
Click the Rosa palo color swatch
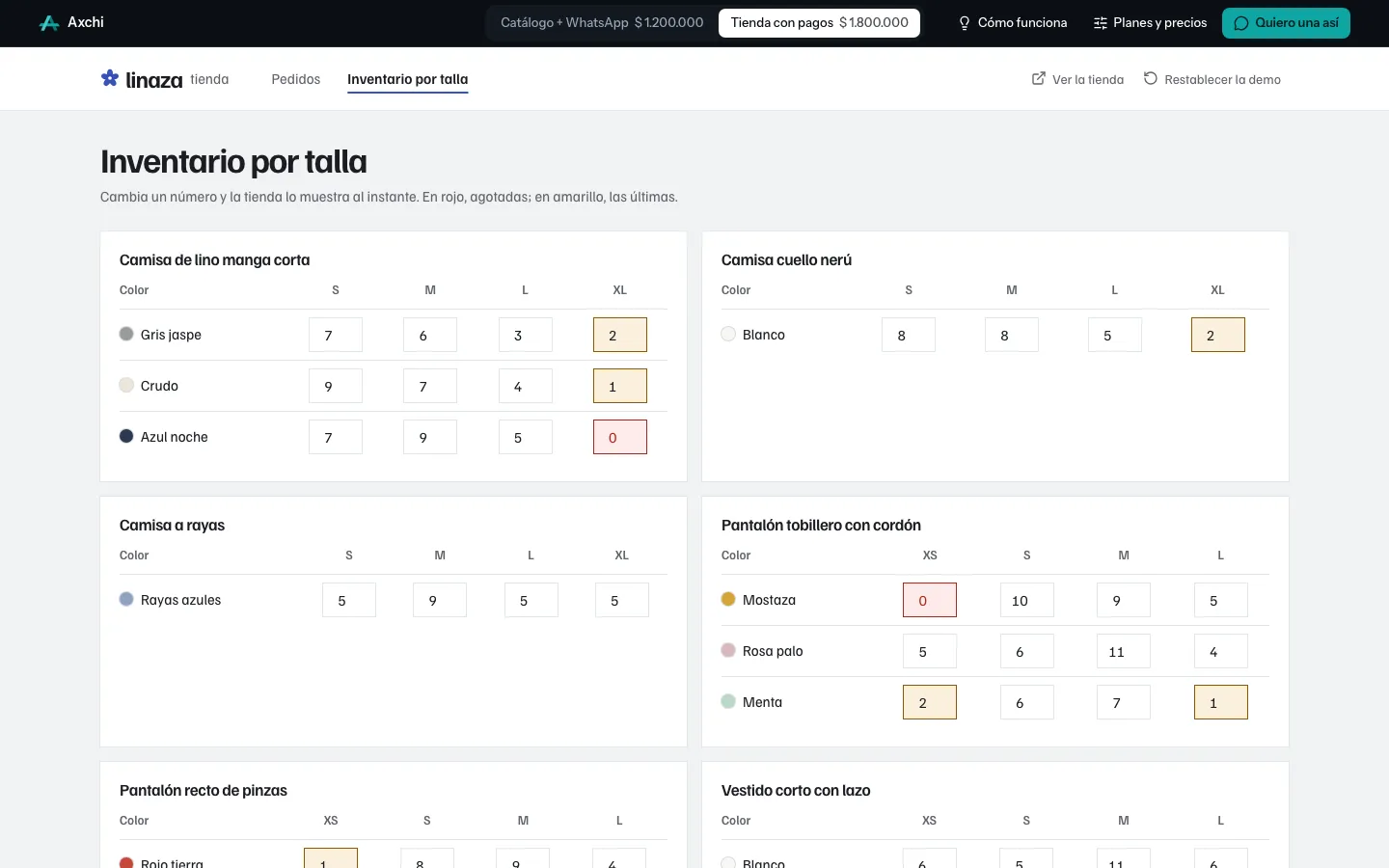(x=728, y=650)
